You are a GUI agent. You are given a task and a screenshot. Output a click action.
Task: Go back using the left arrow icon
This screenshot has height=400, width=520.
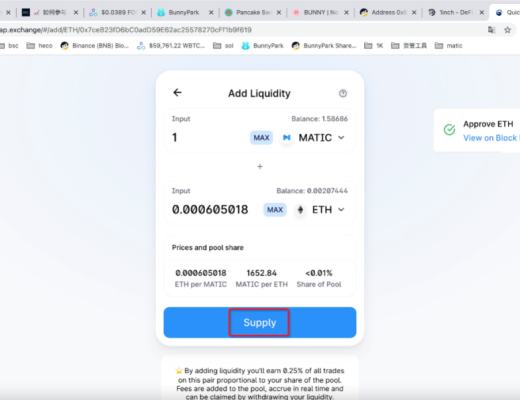coord(177,92)
